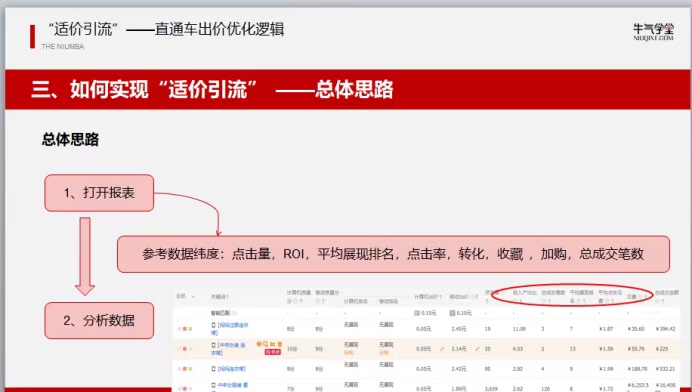
Task: Sort by the 计算机出价 column header
Action: pyautogui.click(x=428, y=297)
